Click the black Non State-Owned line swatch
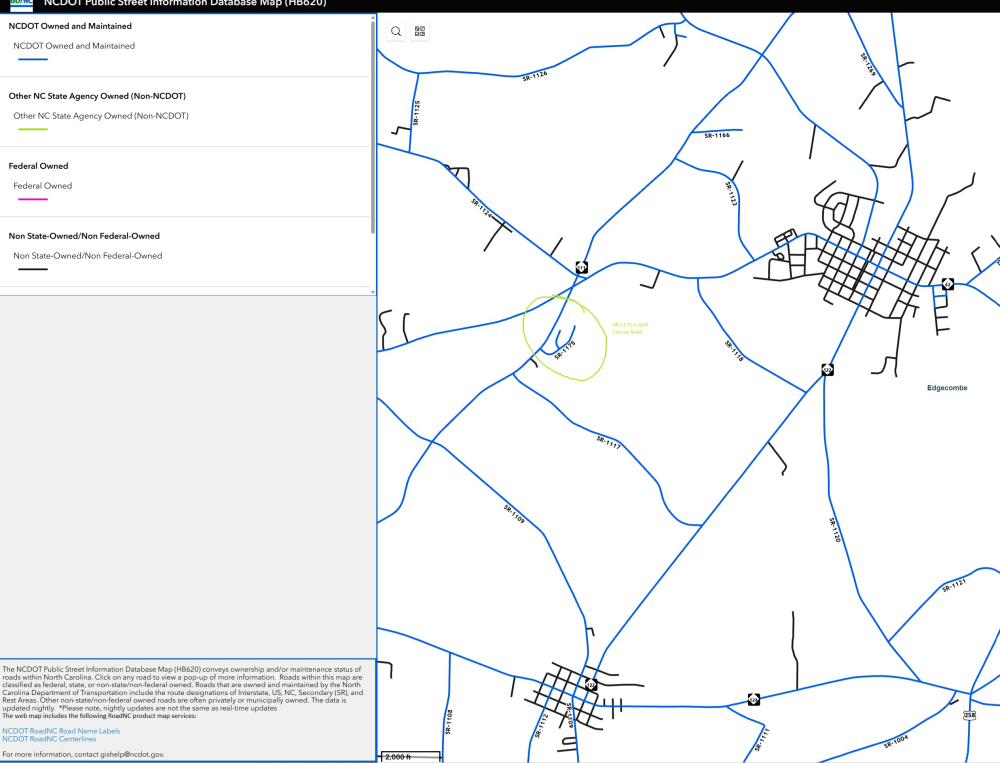Image resolution: width=1000 pixels, height=763 pixels. pos(33,269)
